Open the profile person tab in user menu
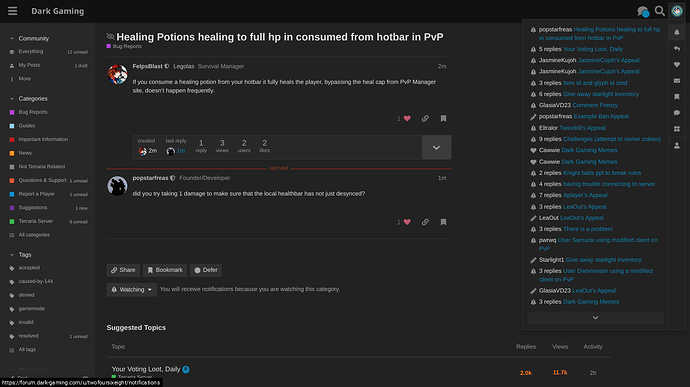This screenshot has height=387, width=690. (x=677, y=145)
